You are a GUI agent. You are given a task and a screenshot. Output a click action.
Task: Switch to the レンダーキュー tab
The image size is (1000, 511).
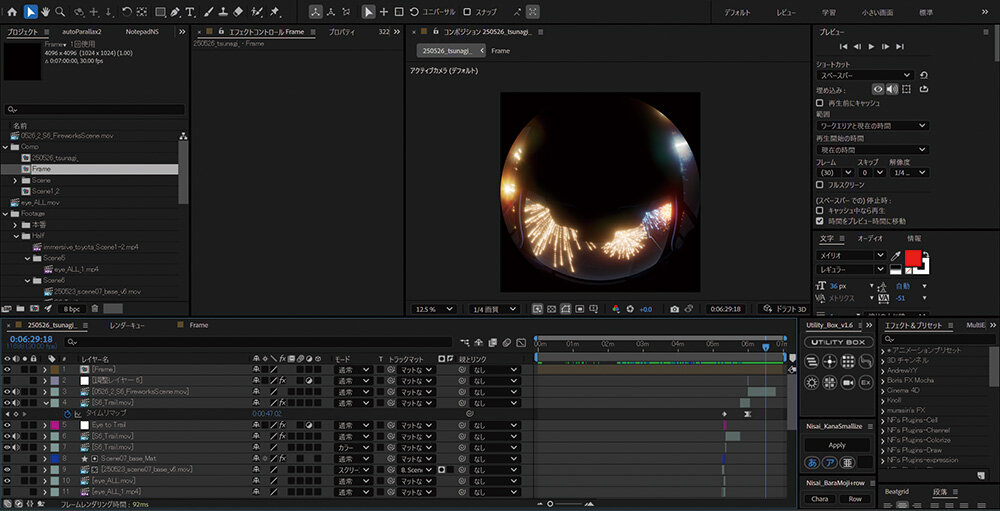127,325
